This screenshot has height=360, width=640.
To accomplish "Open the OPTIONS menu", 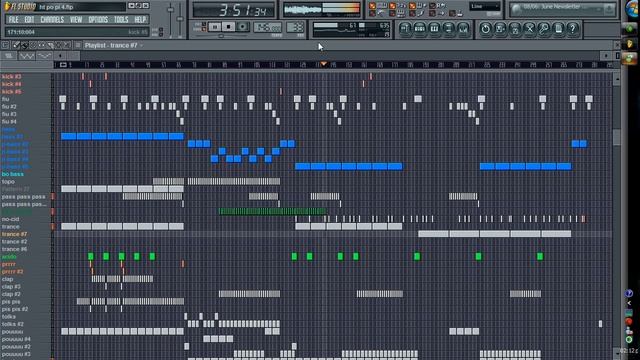I will tap(98, 20).
